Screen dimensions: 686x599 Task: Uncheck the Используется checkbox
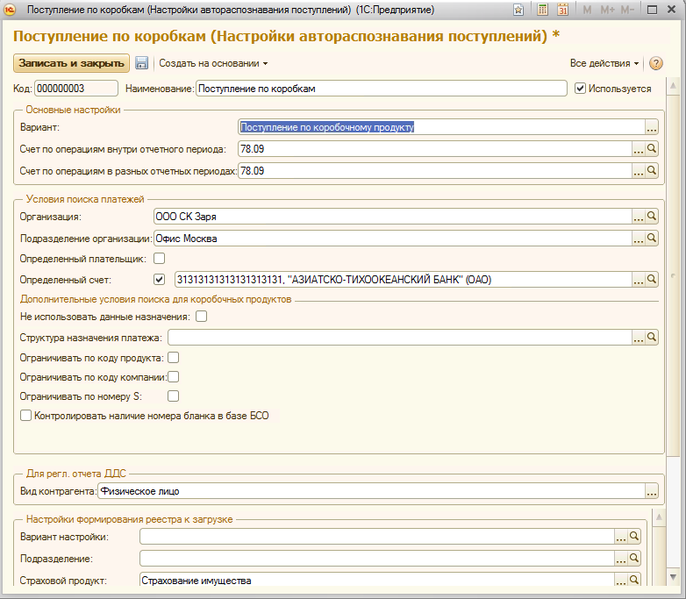pos(581,88)
